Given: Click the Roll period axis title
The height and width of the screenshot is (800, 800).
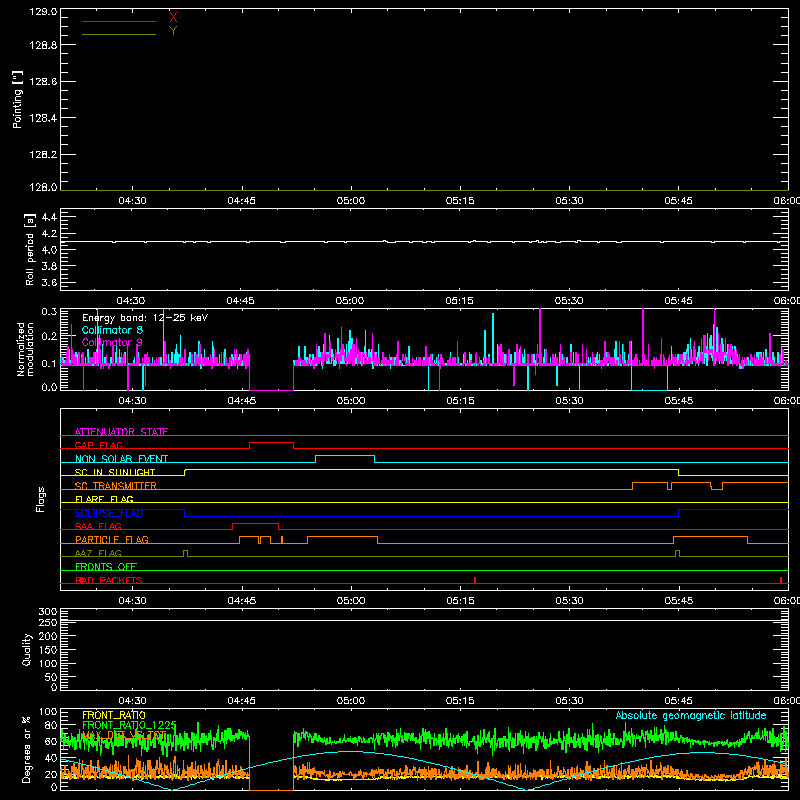Looking at the screenshot, I should [x=29, y=249].
